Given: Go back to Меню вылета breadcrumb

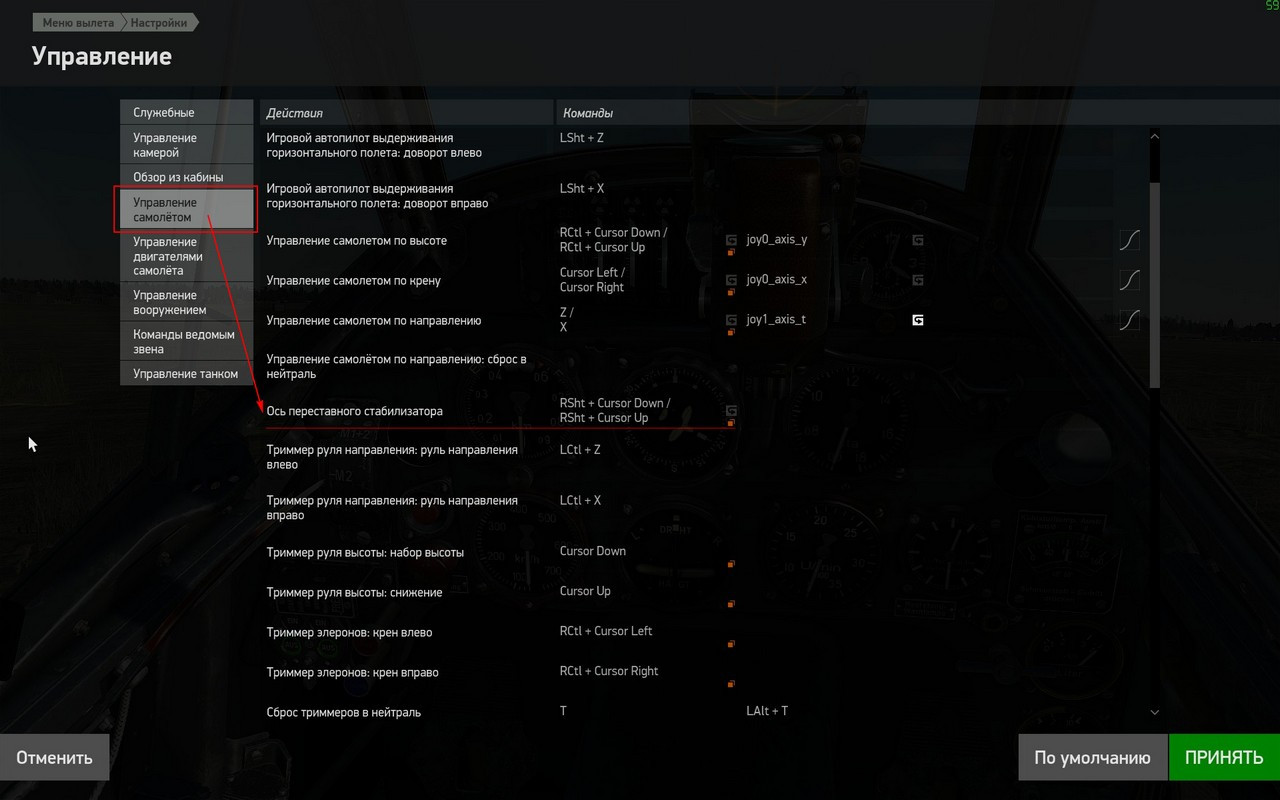Looking at the screenshot, I should [x=77, y=22].
